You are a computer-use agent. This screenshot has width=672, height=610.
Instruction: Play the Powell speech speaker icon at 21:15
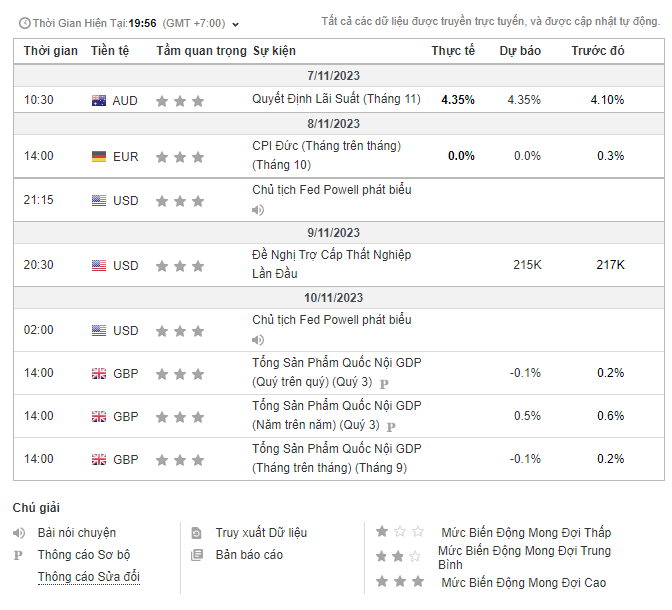point(258,209)
